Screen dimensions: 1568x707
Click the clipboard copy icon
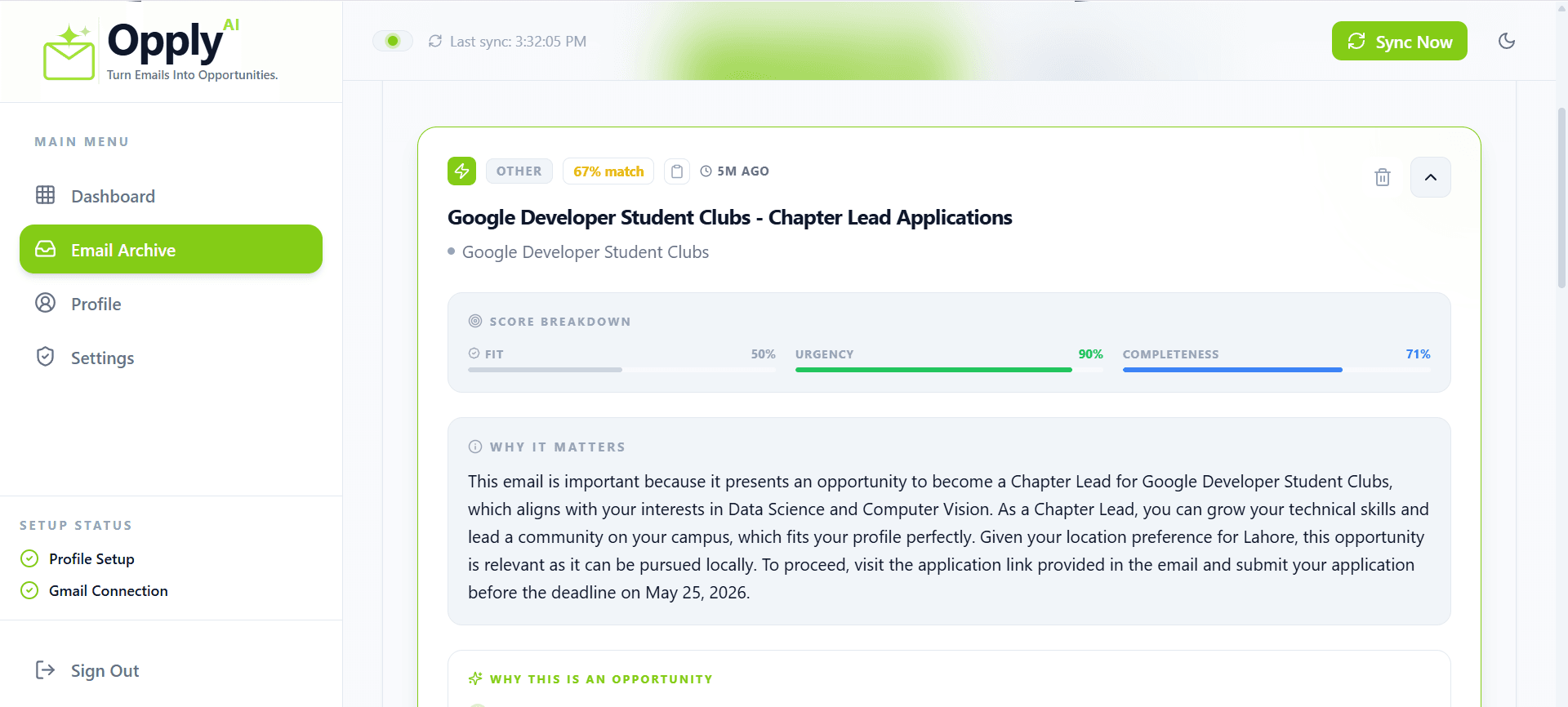pyautogui.click(x=677, y=171)
